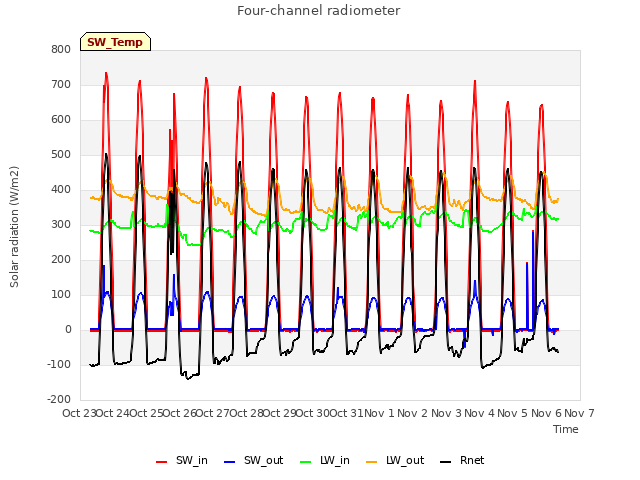This screenshot has width=640, height=480.
Task: Click the 600 y-axis tick label
Action: pos(61,120)
